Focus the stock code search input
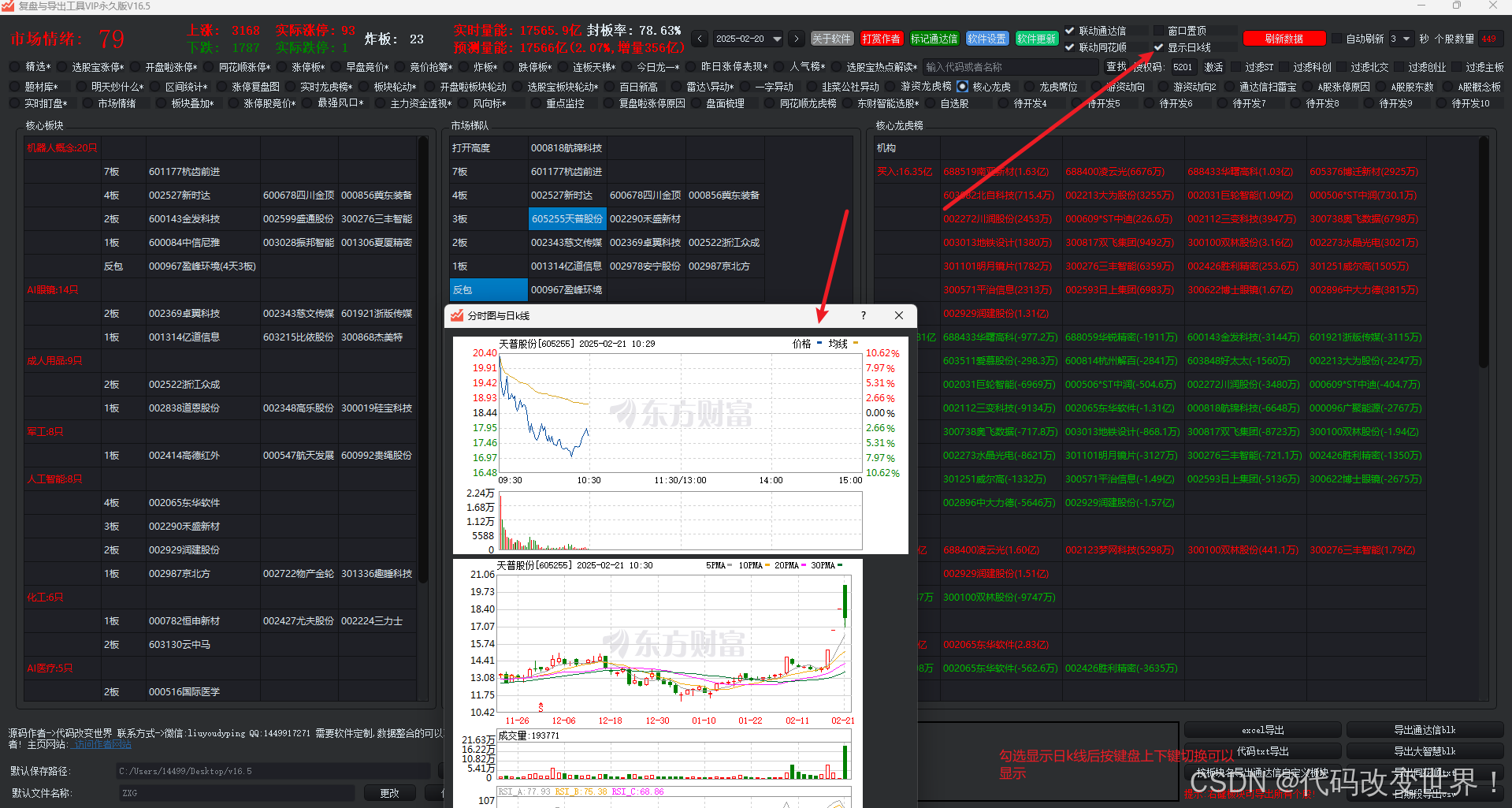Viewport: 1512px width, 808px height. (x=1012, y=67)
